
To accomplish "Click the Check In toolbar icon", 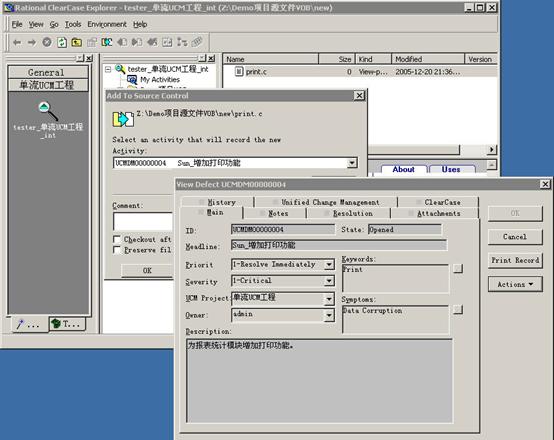I will click(137, 42).
